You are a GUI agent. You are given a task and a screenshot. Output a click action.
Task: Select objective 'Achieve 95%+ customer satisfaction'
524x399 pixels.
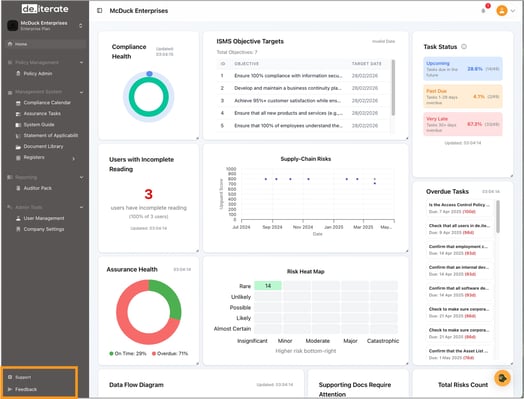point(303,101)
